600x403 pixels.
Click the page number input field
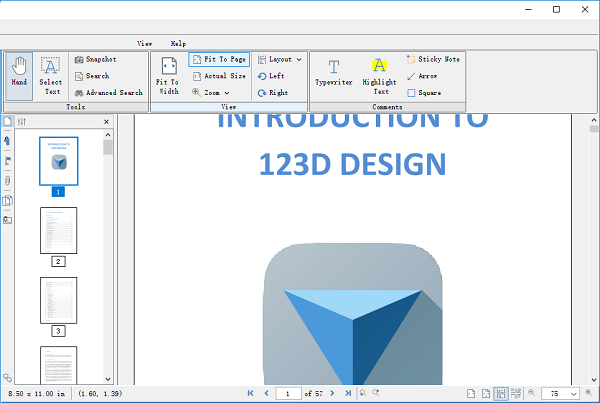[288, 393]
